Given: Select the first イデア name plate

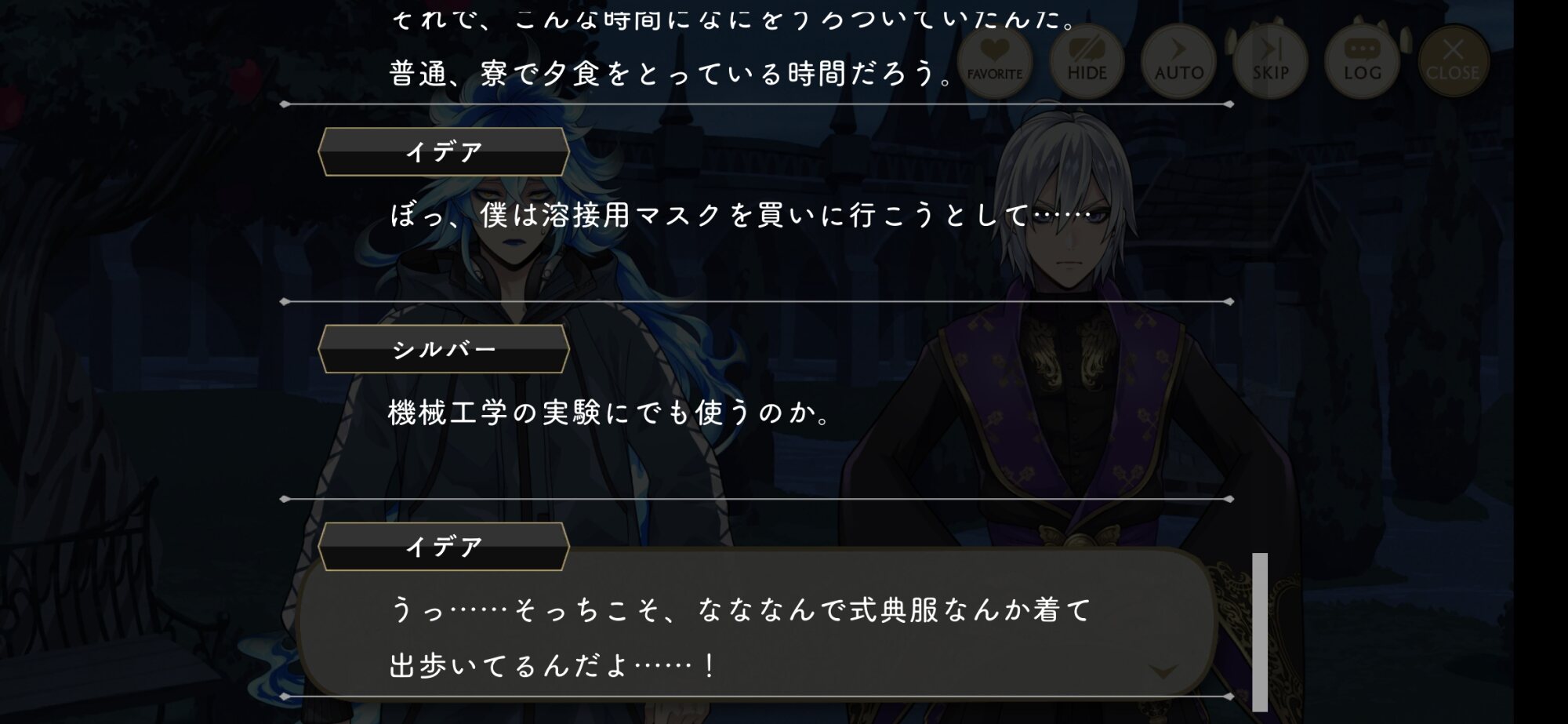Looking at the screenshot, I should [x=444, y=151].
